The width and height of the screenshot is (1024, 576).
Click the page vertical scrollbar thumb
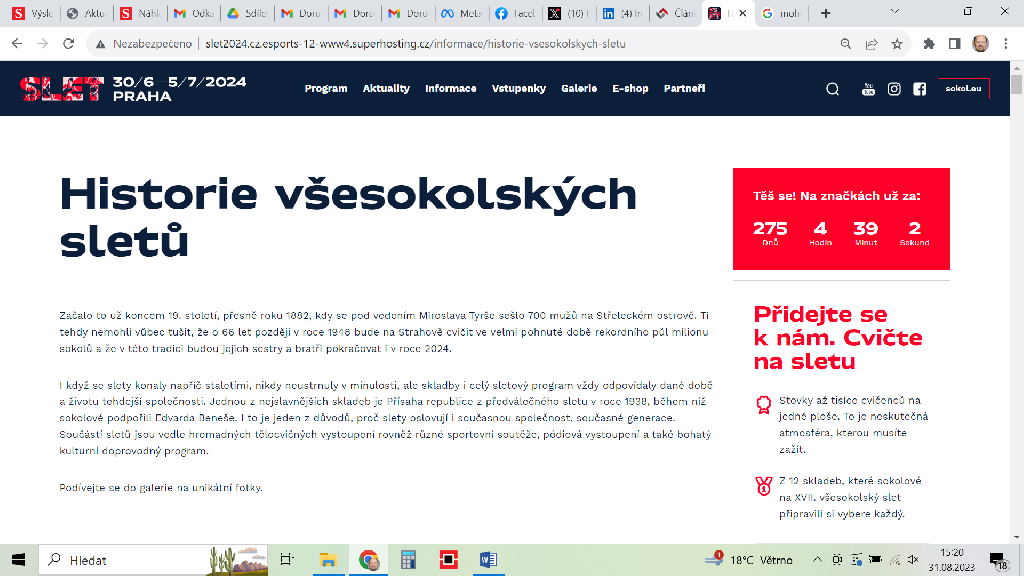[1017, 85]
